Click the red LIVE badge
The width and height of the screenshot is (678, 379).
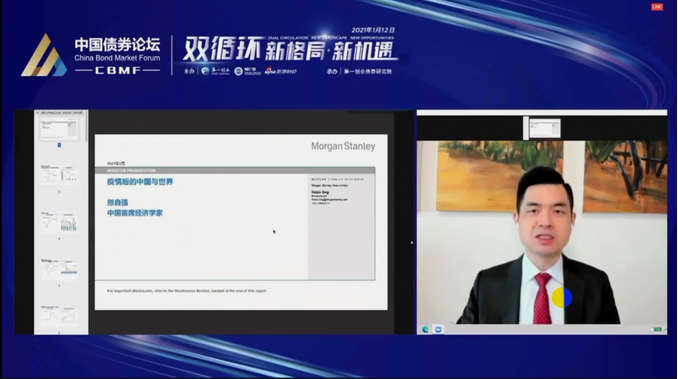click(x=657, y=7)
